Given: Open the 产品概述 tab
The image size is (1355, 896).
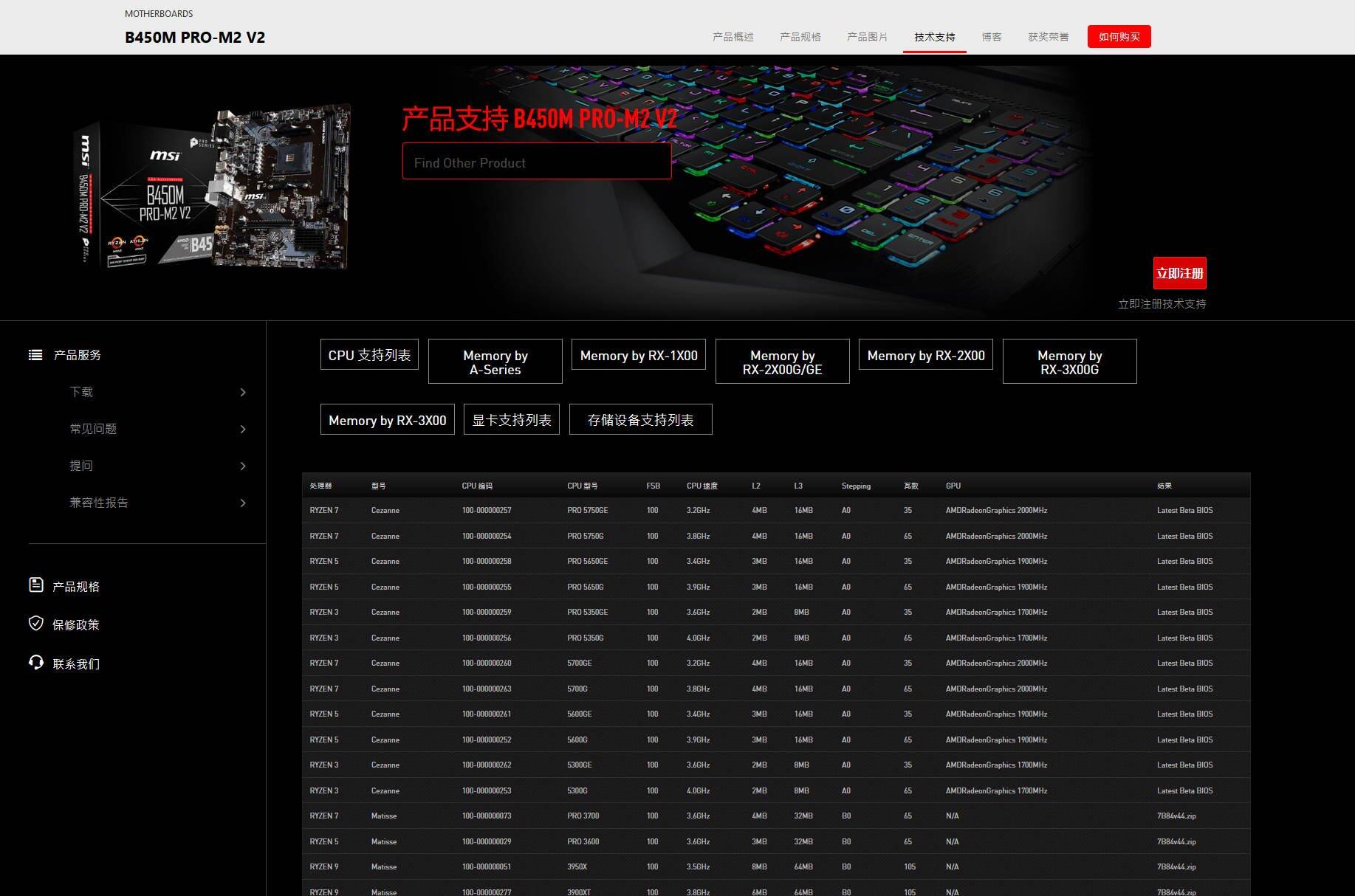Looking at the screenshot, I should coord(733,37).
